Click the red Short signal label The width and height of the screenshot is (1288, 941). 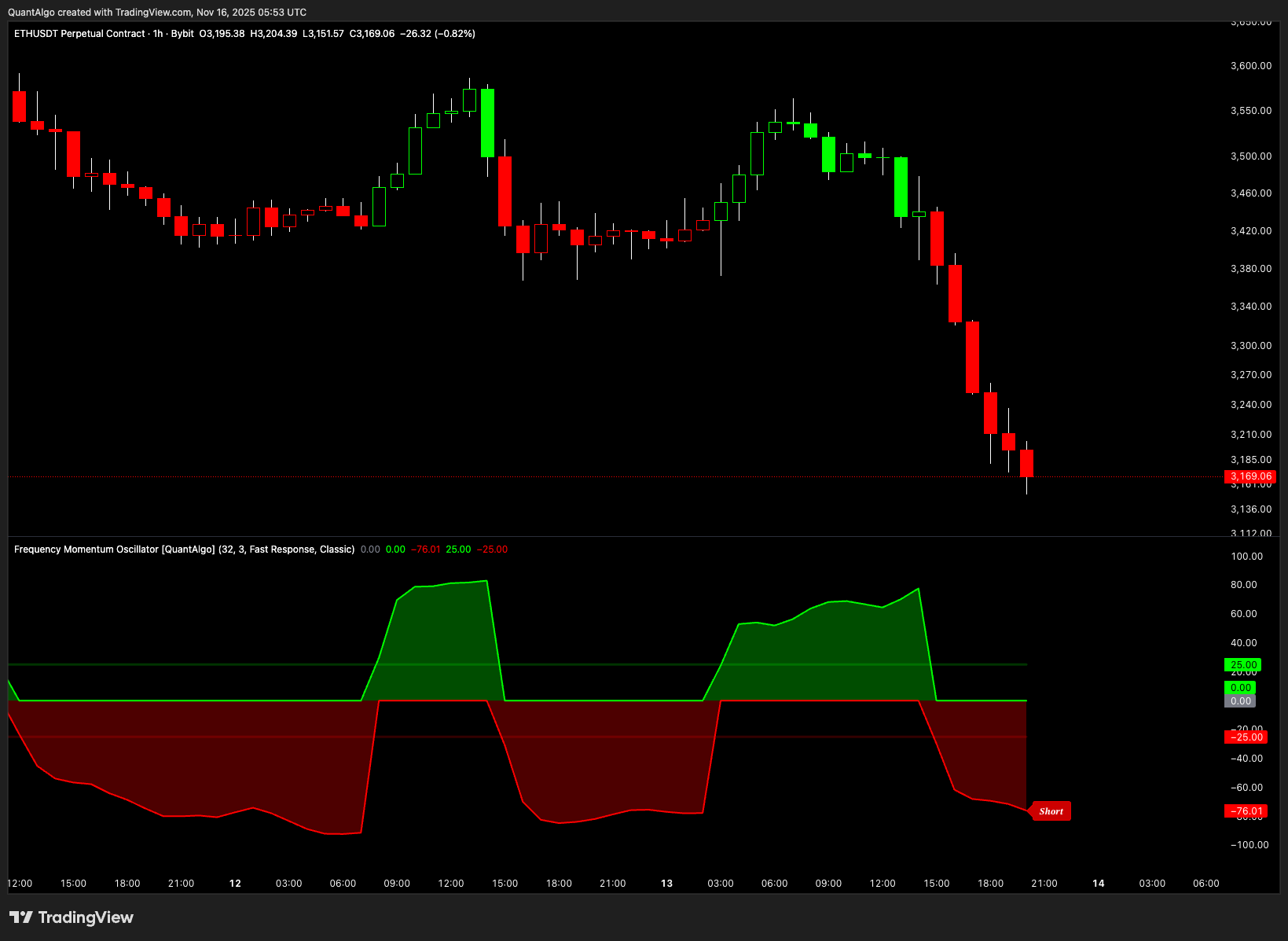[1051, 811]
